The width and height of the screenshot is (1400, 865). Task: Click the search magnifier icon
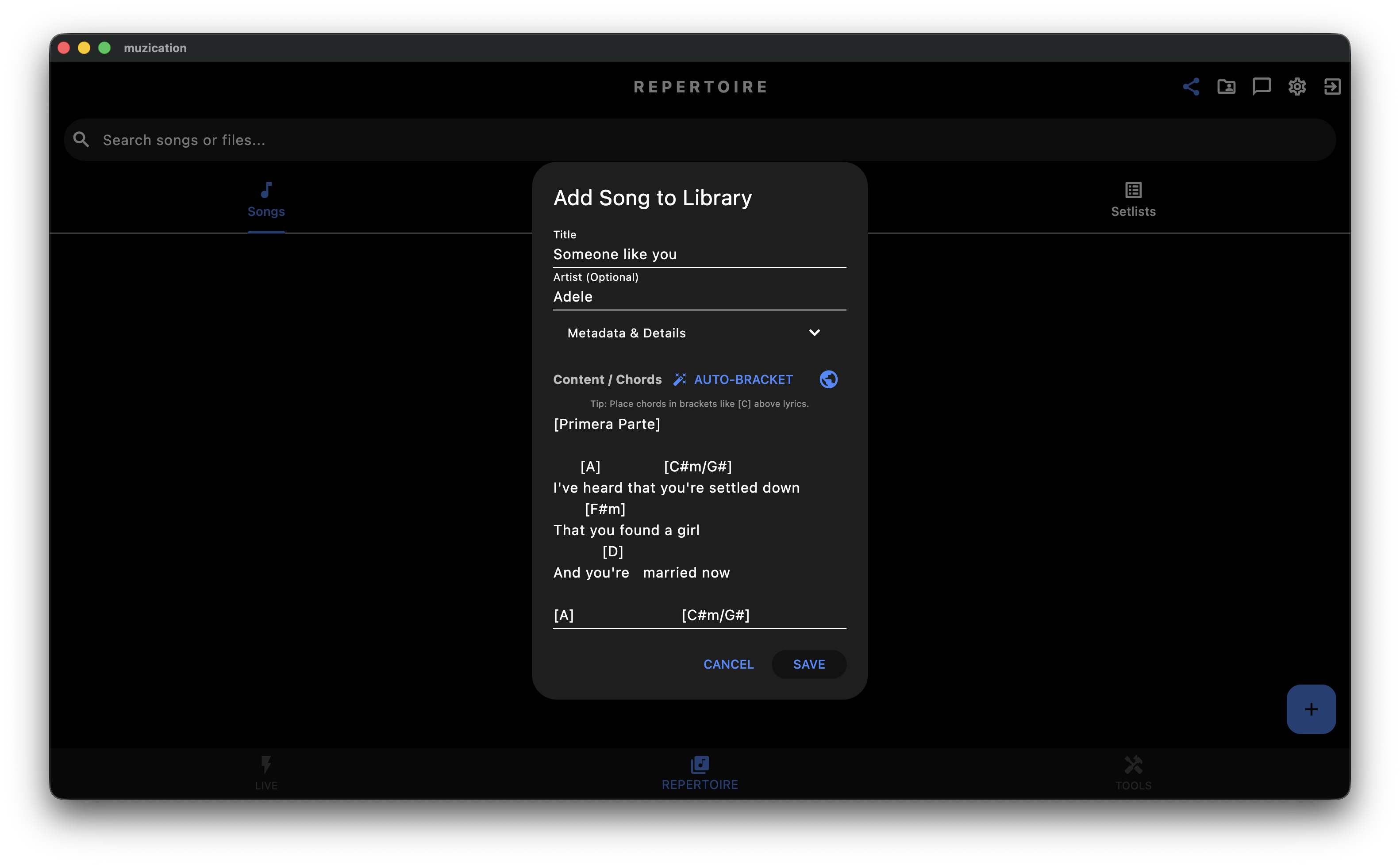pyautogui.click(x=81, y=140)
